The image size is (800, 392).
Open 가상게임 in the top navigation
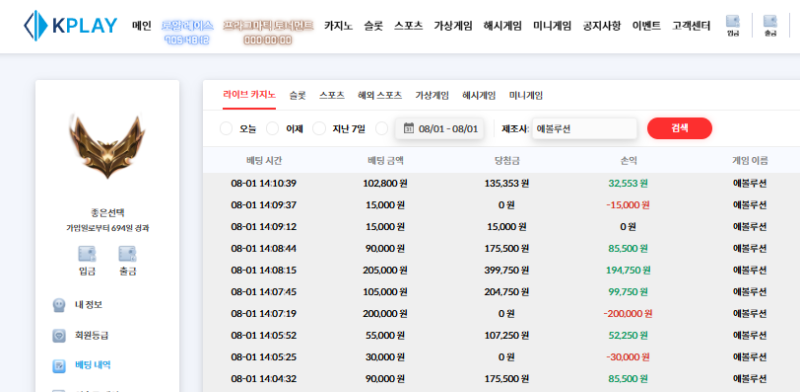click(x=453, y=26)
